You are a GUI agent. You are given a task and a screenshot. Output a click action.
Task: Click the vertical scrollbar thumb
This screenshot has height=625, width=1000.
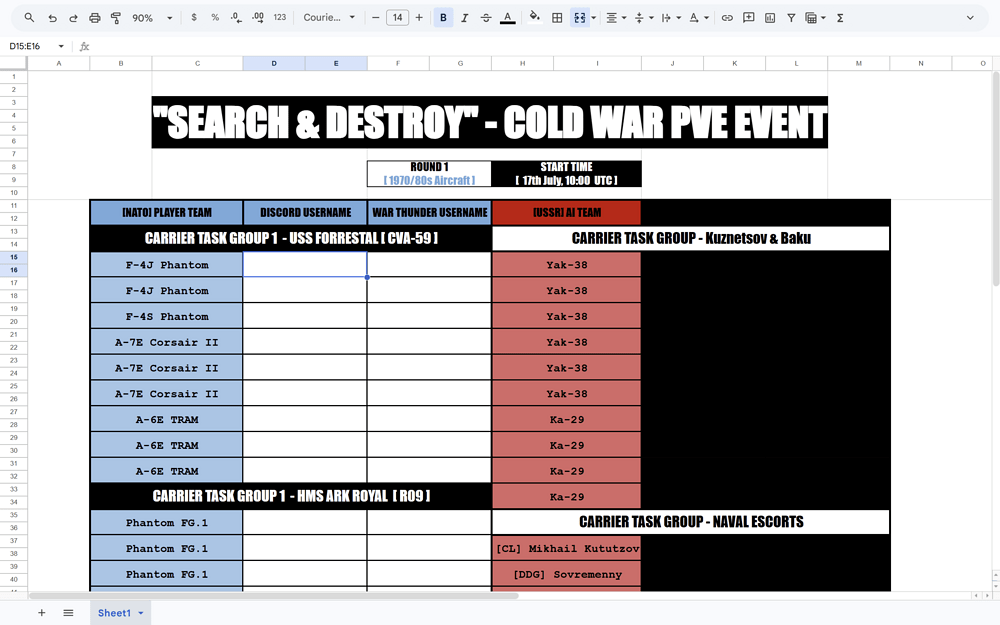996,177
